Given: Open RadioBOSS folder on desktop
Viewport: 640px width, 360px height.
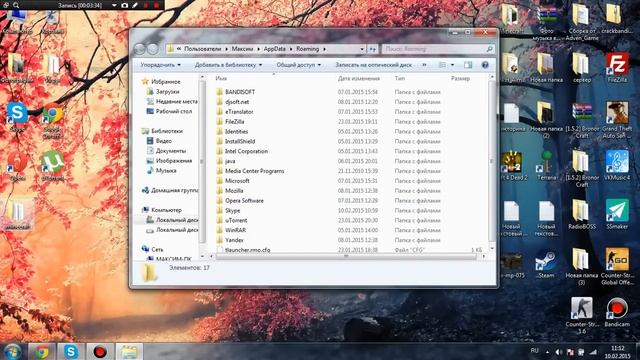Looking at the screenshot, I should 581,214.
